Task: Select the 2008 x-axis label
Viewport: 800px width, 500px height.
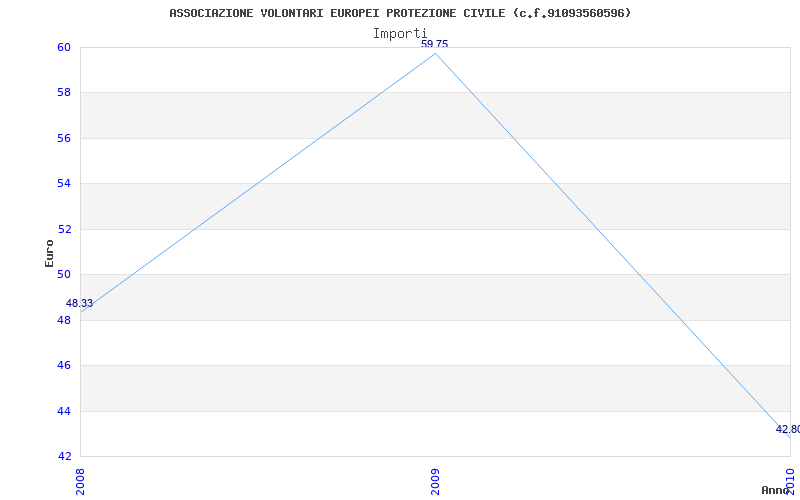Action: (80, 481)
